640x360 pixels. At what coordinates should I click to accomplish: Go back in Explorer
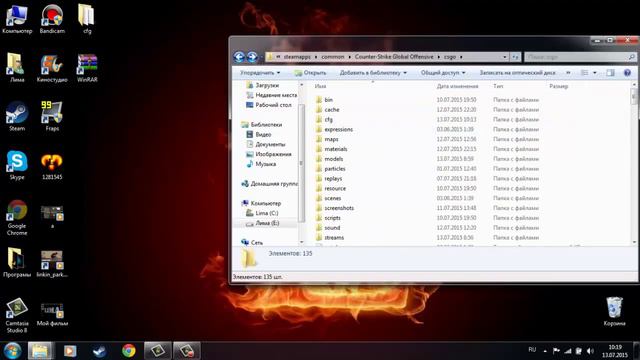239,57
